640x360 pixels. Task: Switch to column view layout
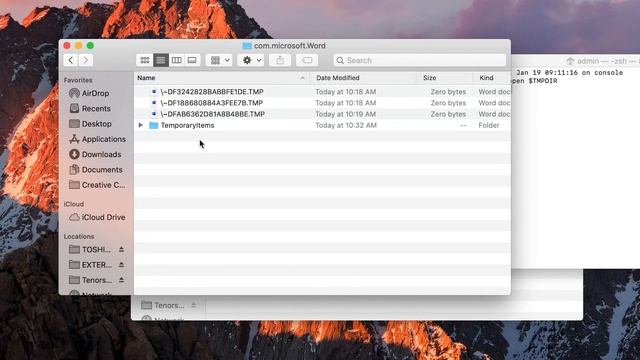[176, 60]
